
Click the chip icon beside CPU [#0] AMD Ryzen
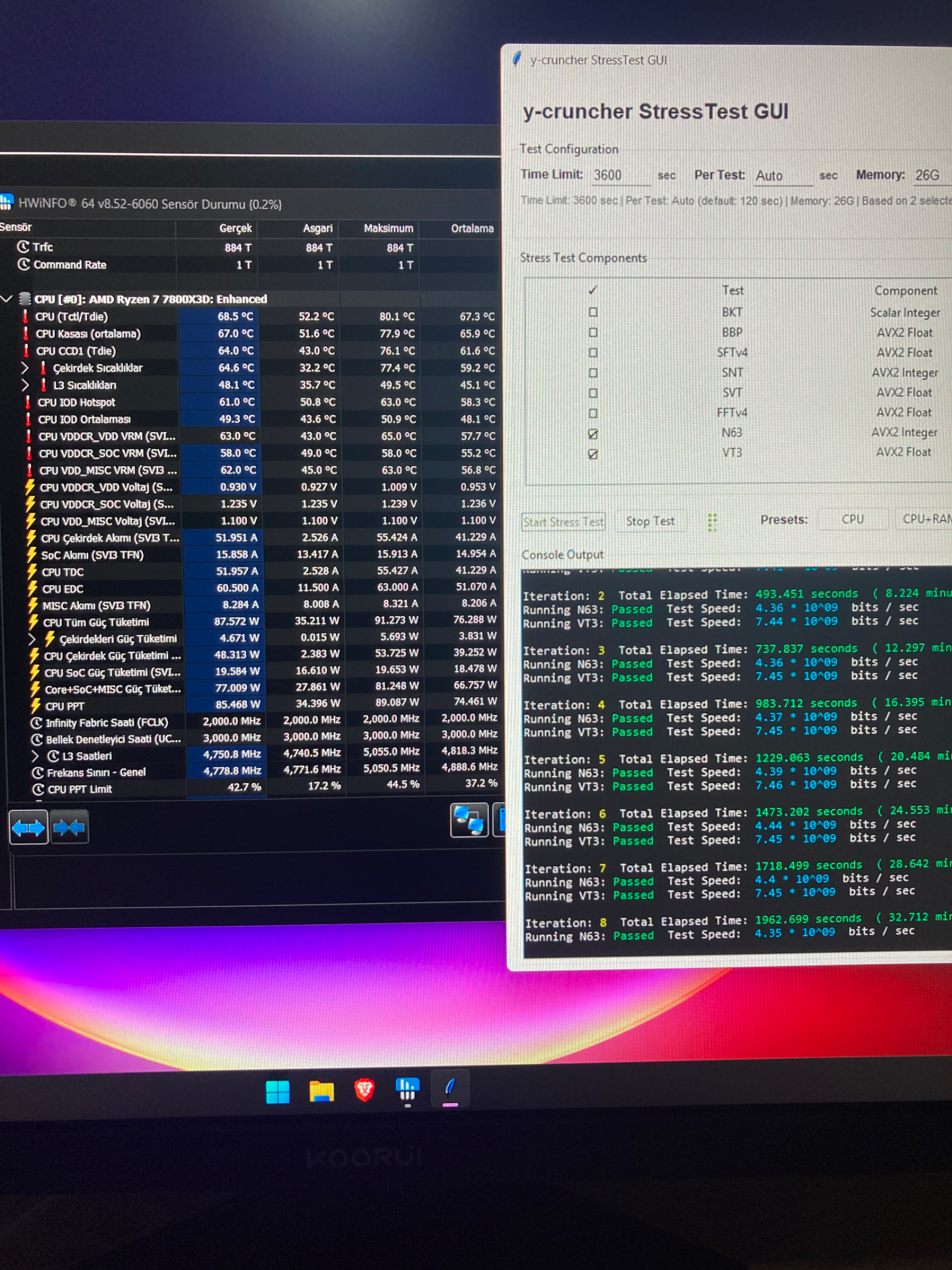(25, 299)
